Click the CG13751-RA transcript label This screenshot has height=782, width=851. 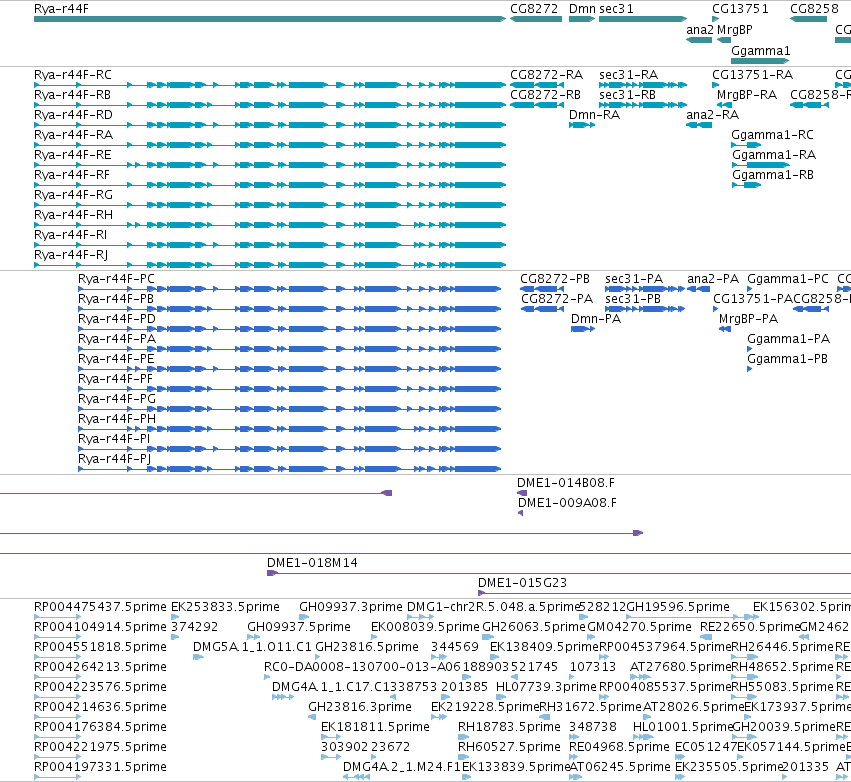(x=753, y=75)
